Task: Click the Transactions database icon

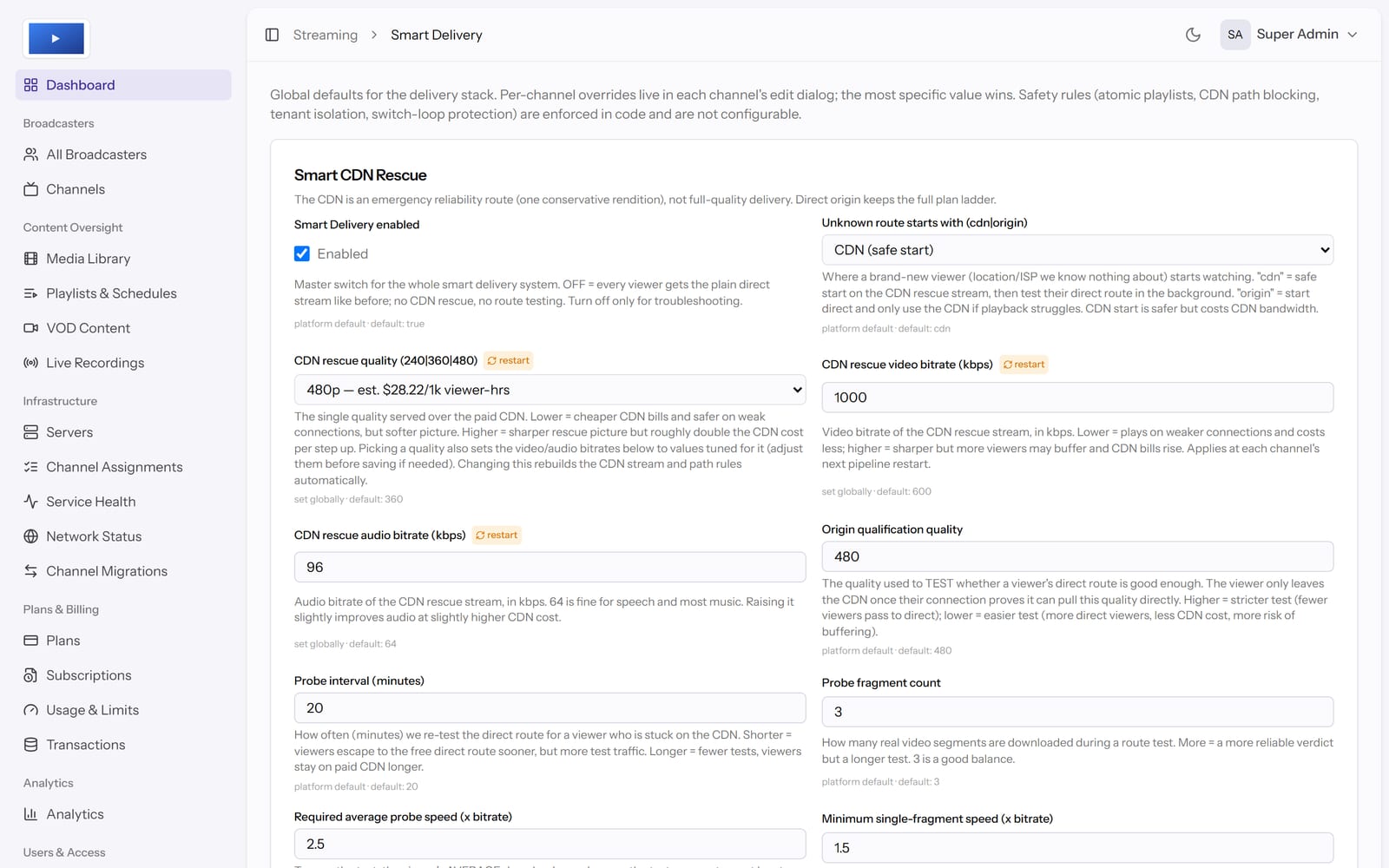Action: 31,745
